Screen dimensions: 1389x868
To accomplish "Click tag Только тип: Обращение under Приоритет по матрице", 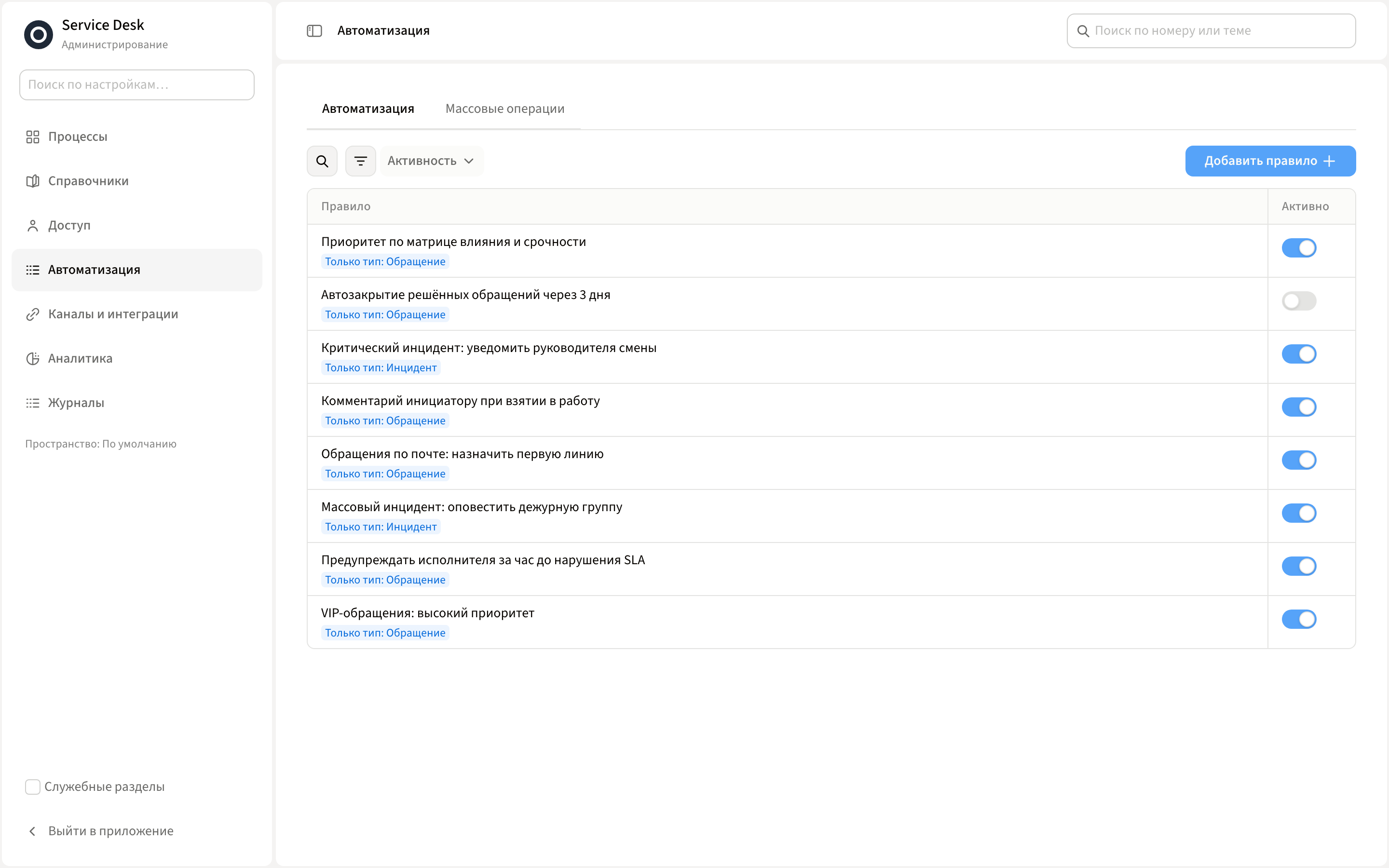I will (384, 261).
